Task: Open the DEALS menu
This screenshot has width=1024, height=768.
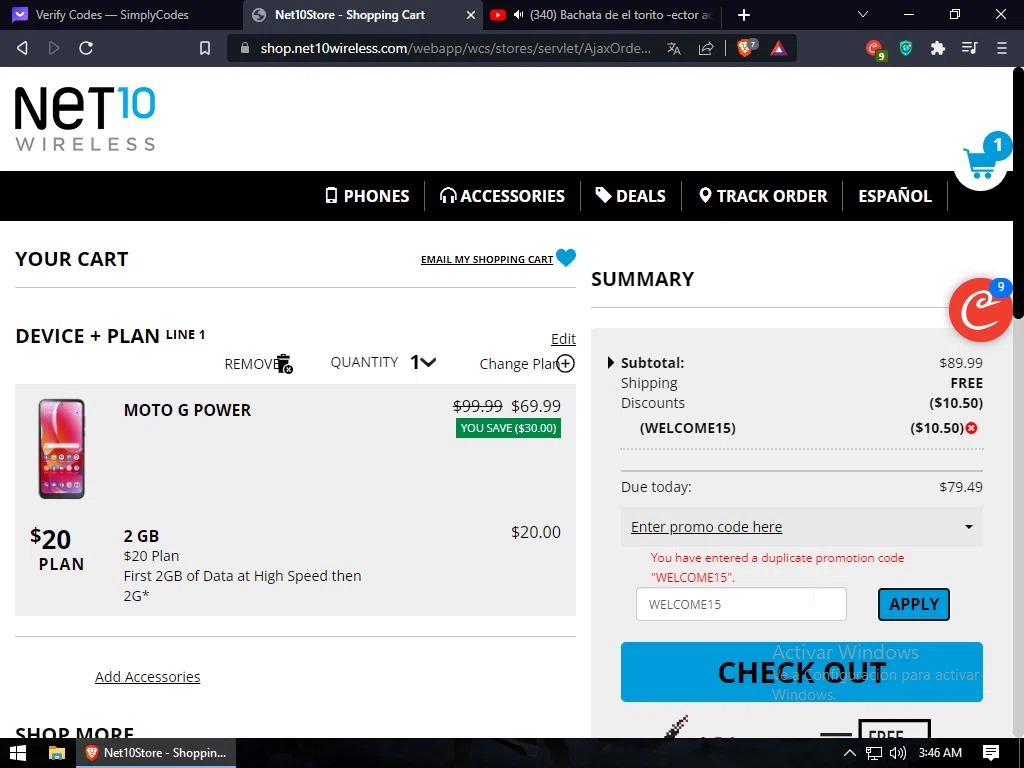Action: coord(631,196)
